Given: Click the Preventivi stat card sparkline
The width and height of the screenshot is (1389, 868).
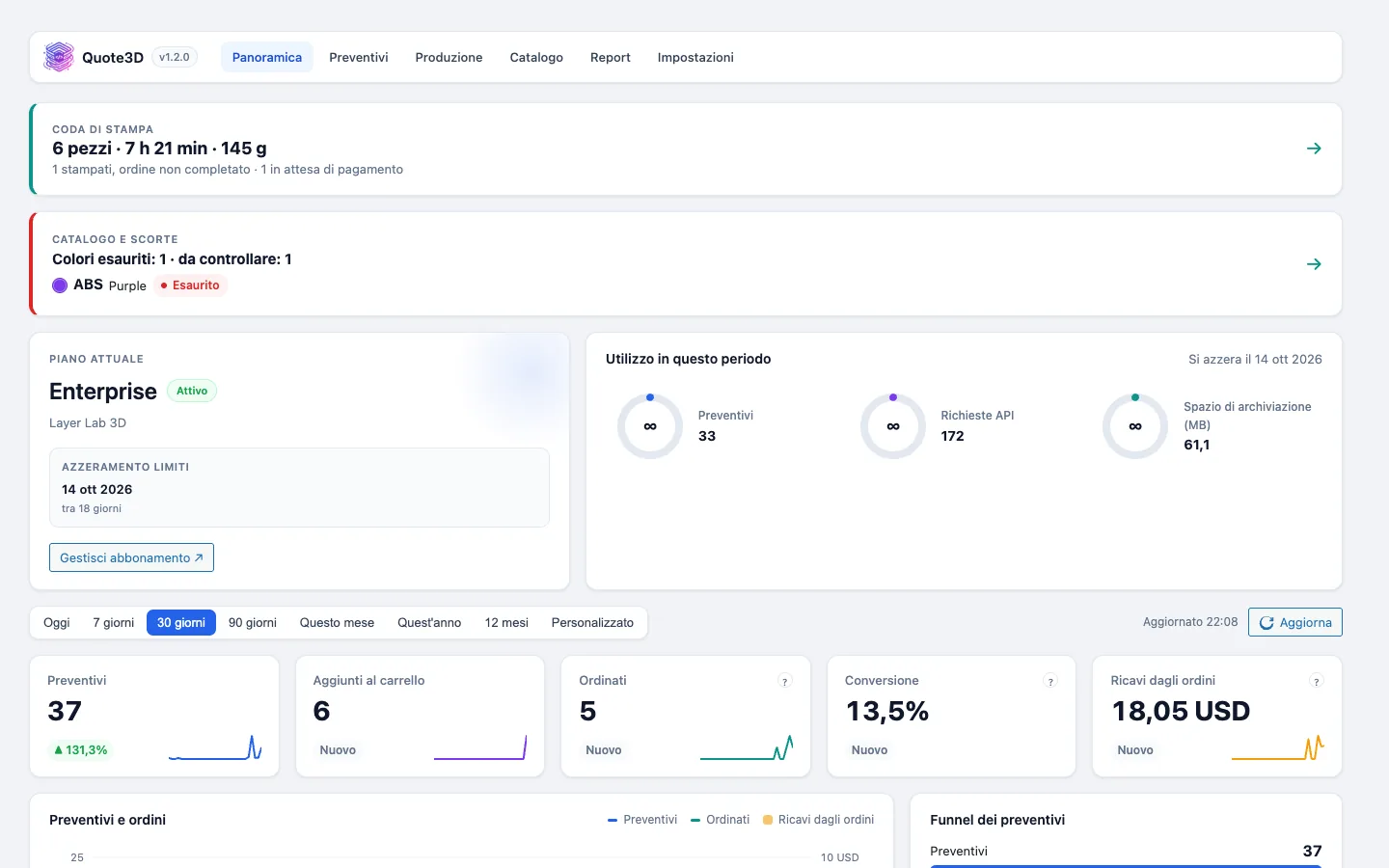Looking at the screenshot, I should point(215,748).
